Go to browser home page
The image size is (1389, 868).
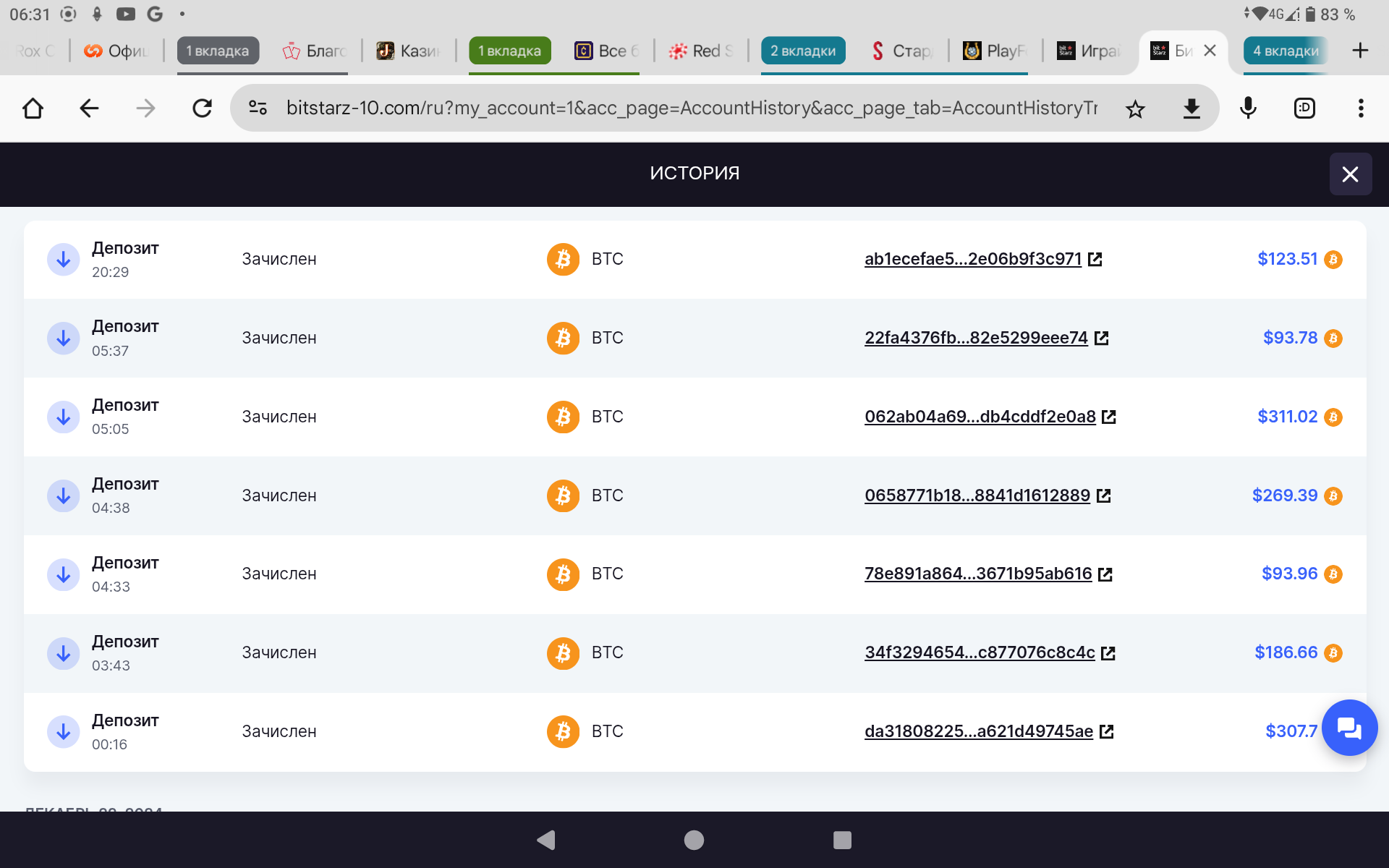33,109
